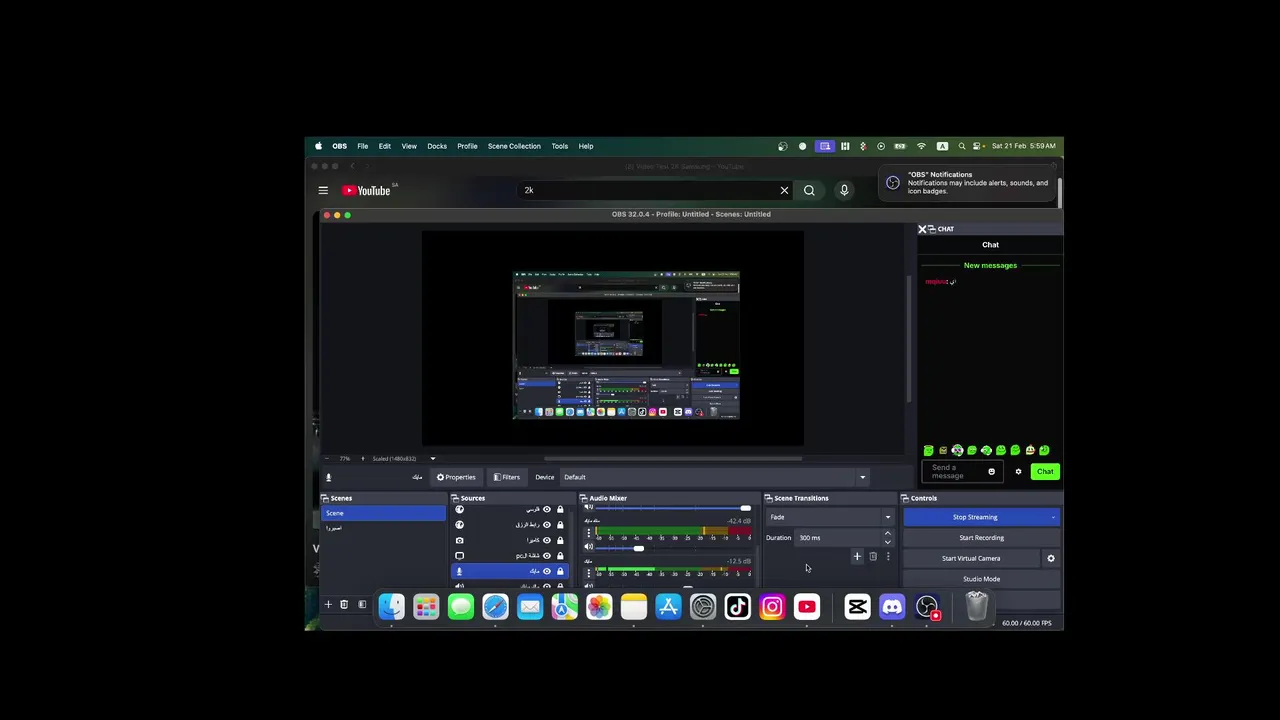Open emoji picker in chat message box
Screen dimensions: 1280x720
[x=992, y=472]
